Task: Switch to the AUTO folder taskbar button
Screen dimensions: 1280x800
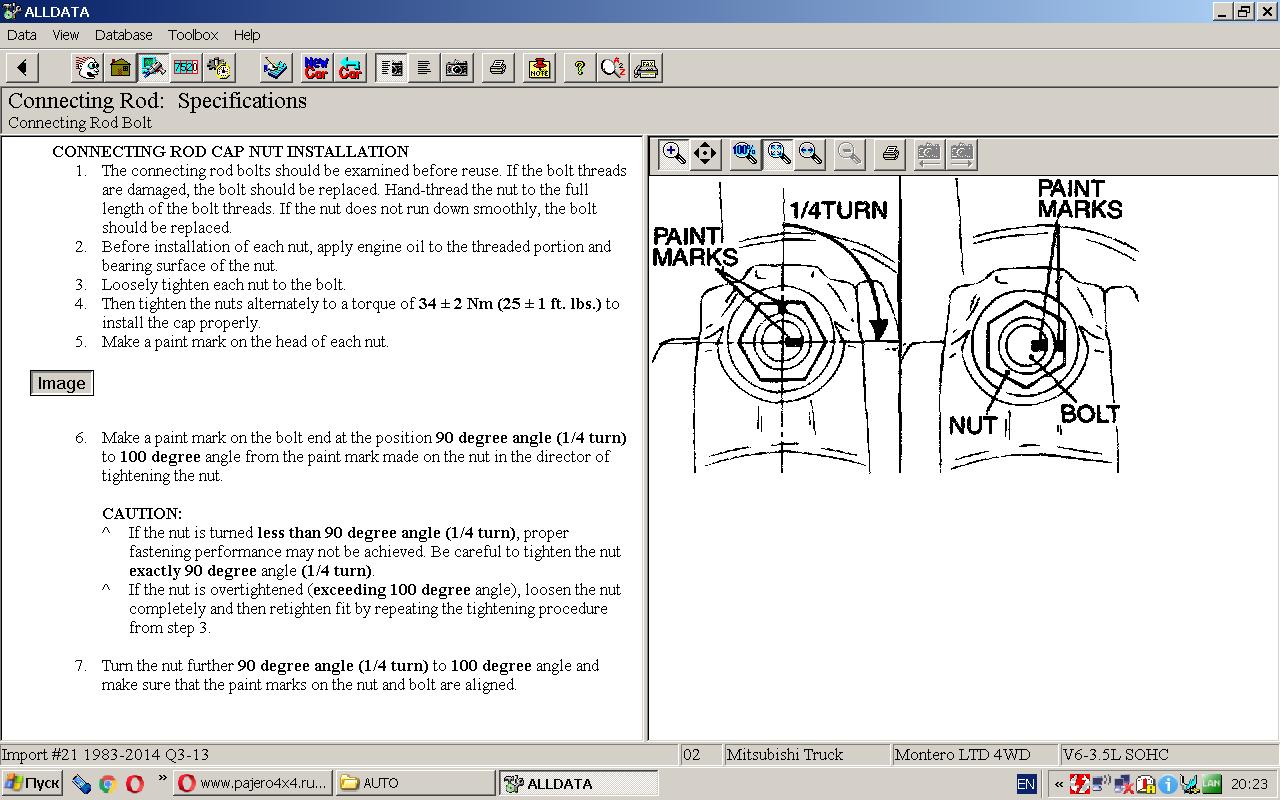Action: click(414, 783)
